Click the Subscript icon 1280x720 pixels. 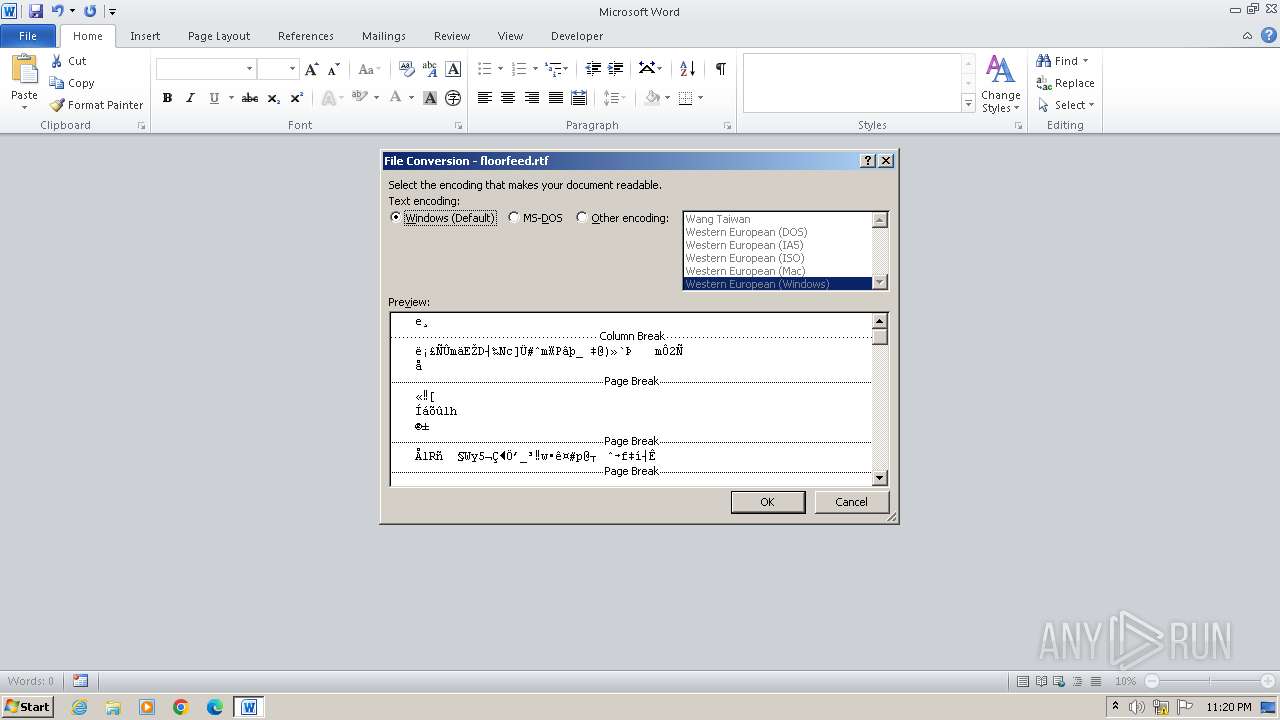pyautogui.click(x=274, y=98)
